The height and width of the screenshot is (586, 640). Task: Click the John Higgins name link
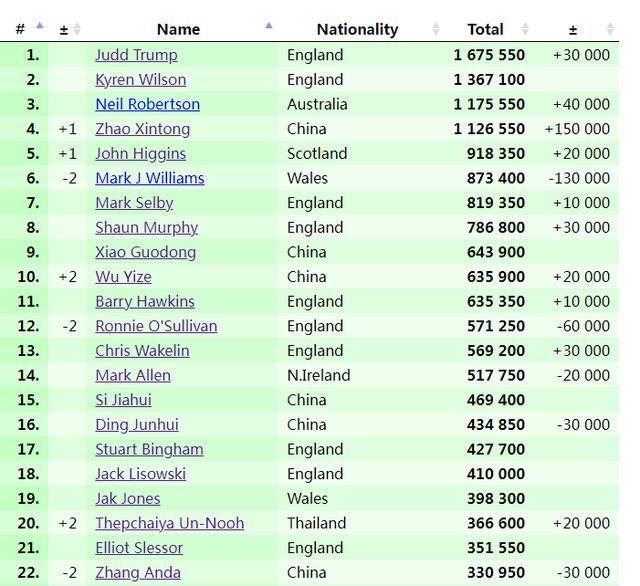[x=140, y=154]
